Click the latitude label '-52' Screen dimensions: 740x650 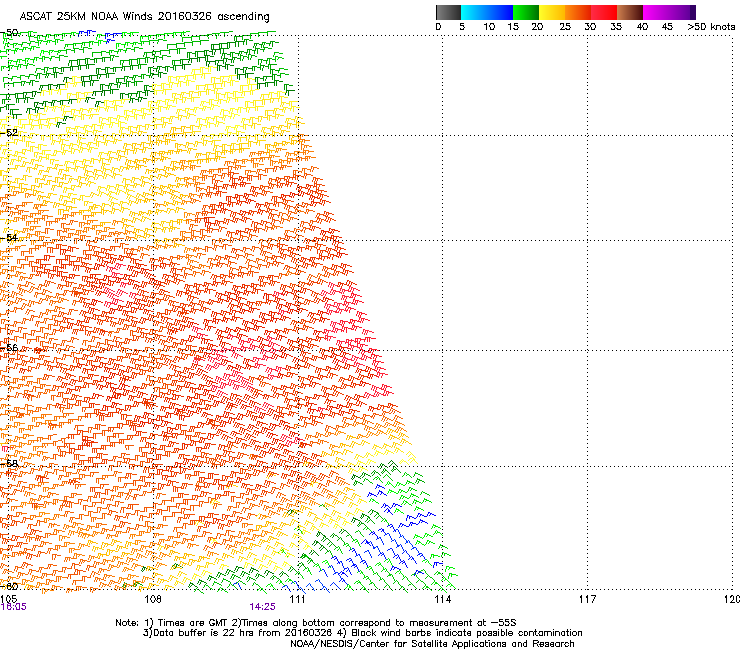tap(10, 133)
